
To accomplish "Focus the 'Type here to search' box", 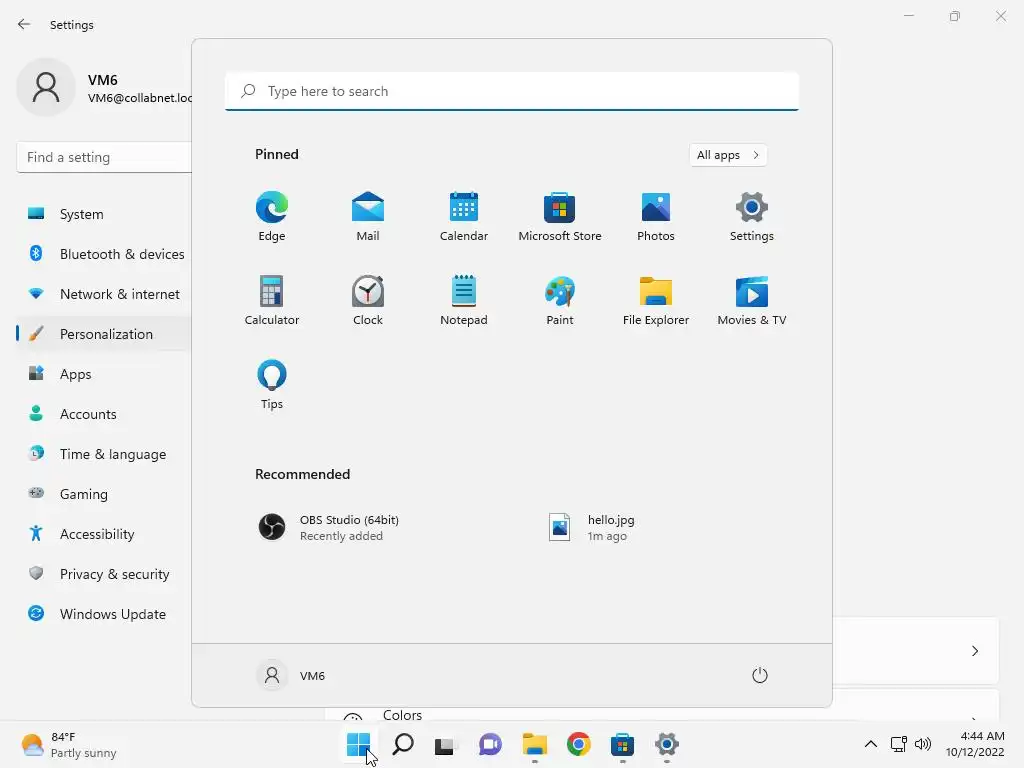I will pos(511,91).
